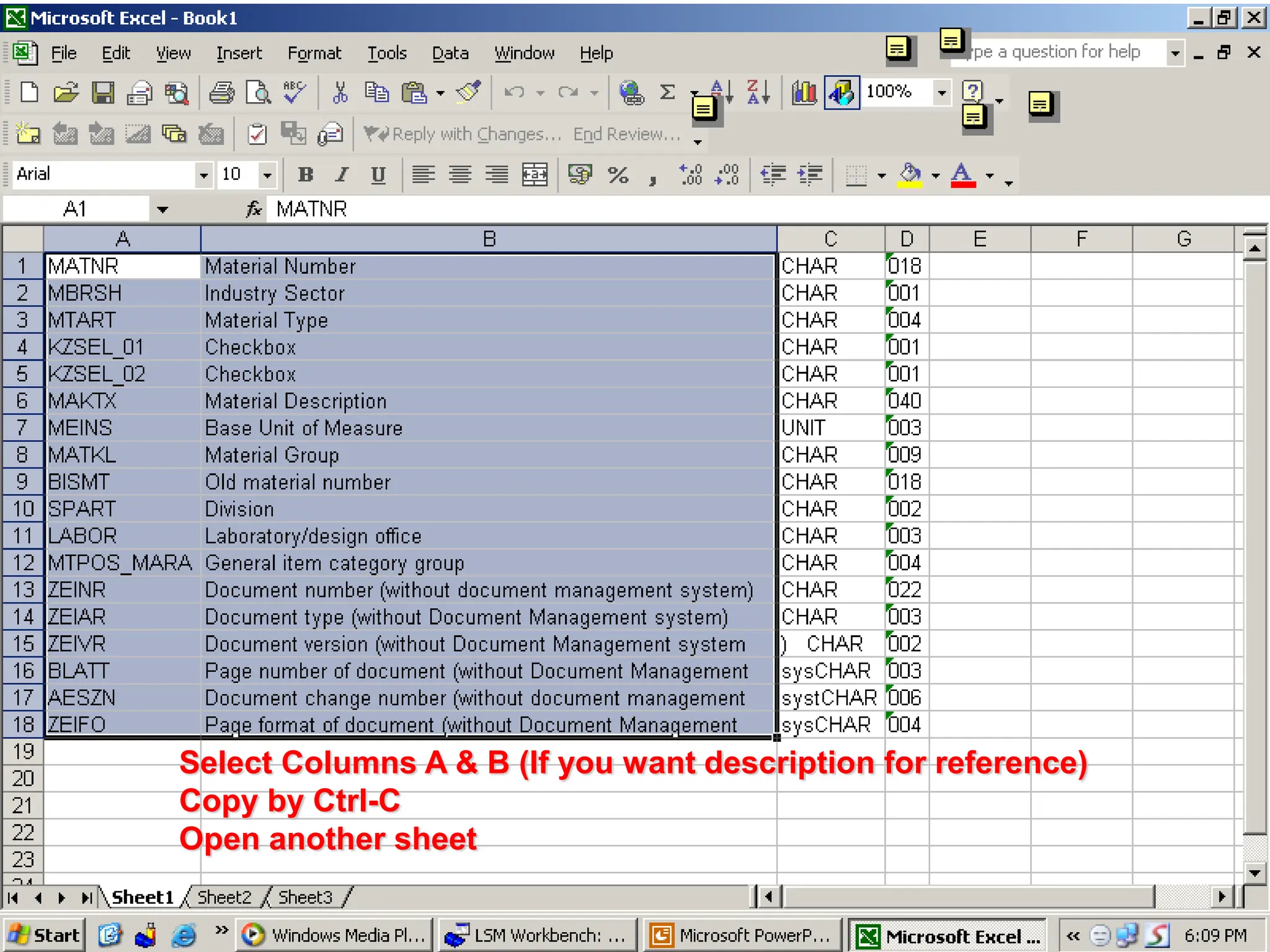Image resolution: width=1270 pixels, height=952 pixels.
Task: Select row 19 header
Action: [23, 751]
